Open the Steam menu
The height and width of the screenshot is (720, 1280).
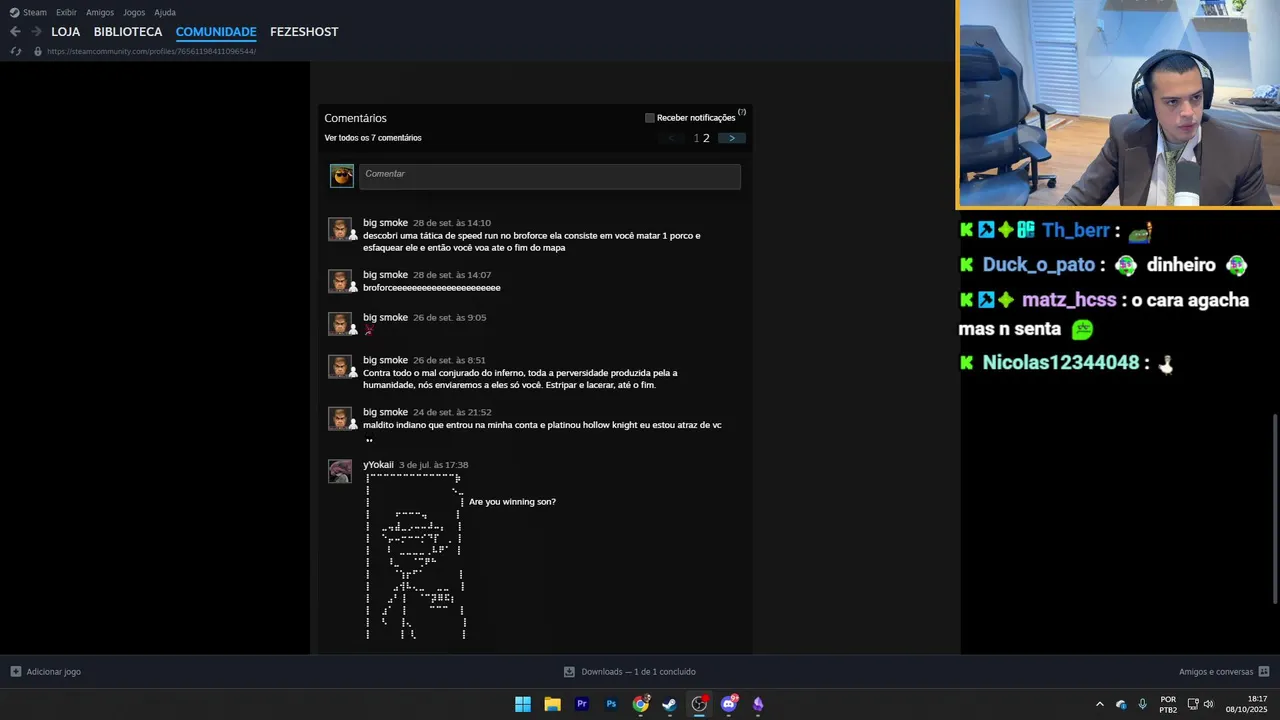point(28,12)
